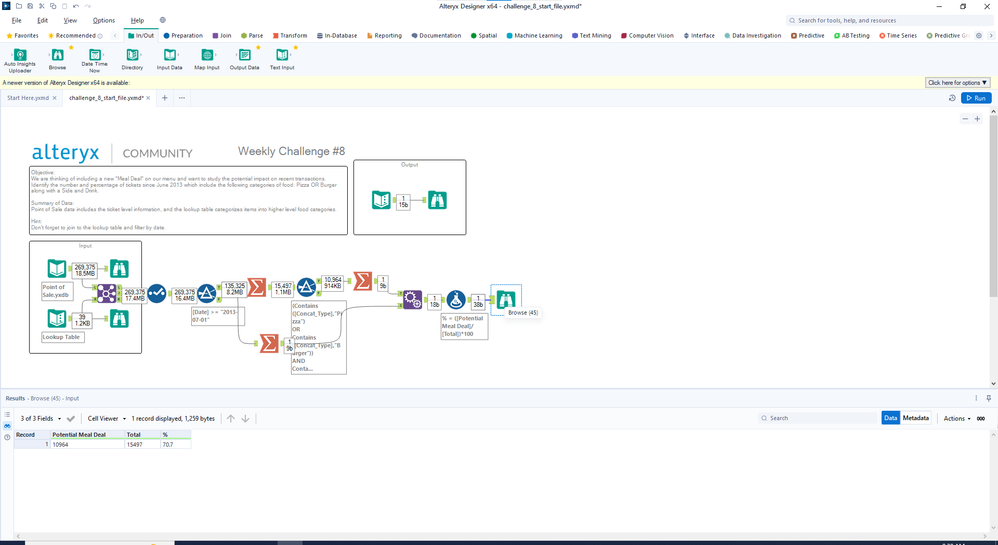Switch results to Data view

890,418
